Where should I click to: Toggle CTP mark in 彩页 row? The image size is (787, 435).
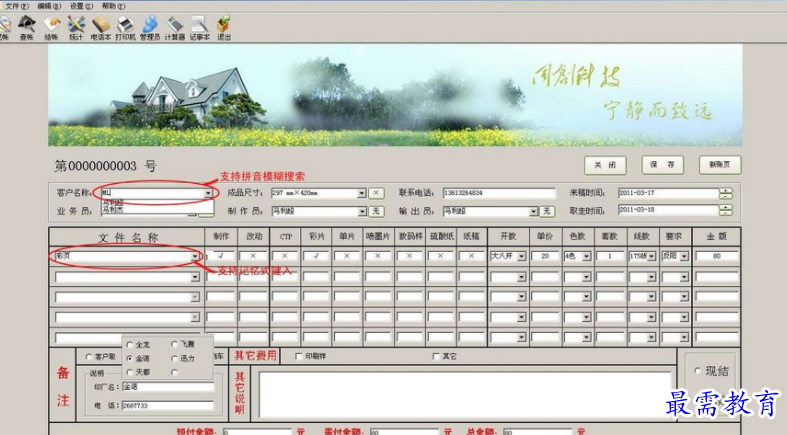pyautogui.click(x=285, y=256)
